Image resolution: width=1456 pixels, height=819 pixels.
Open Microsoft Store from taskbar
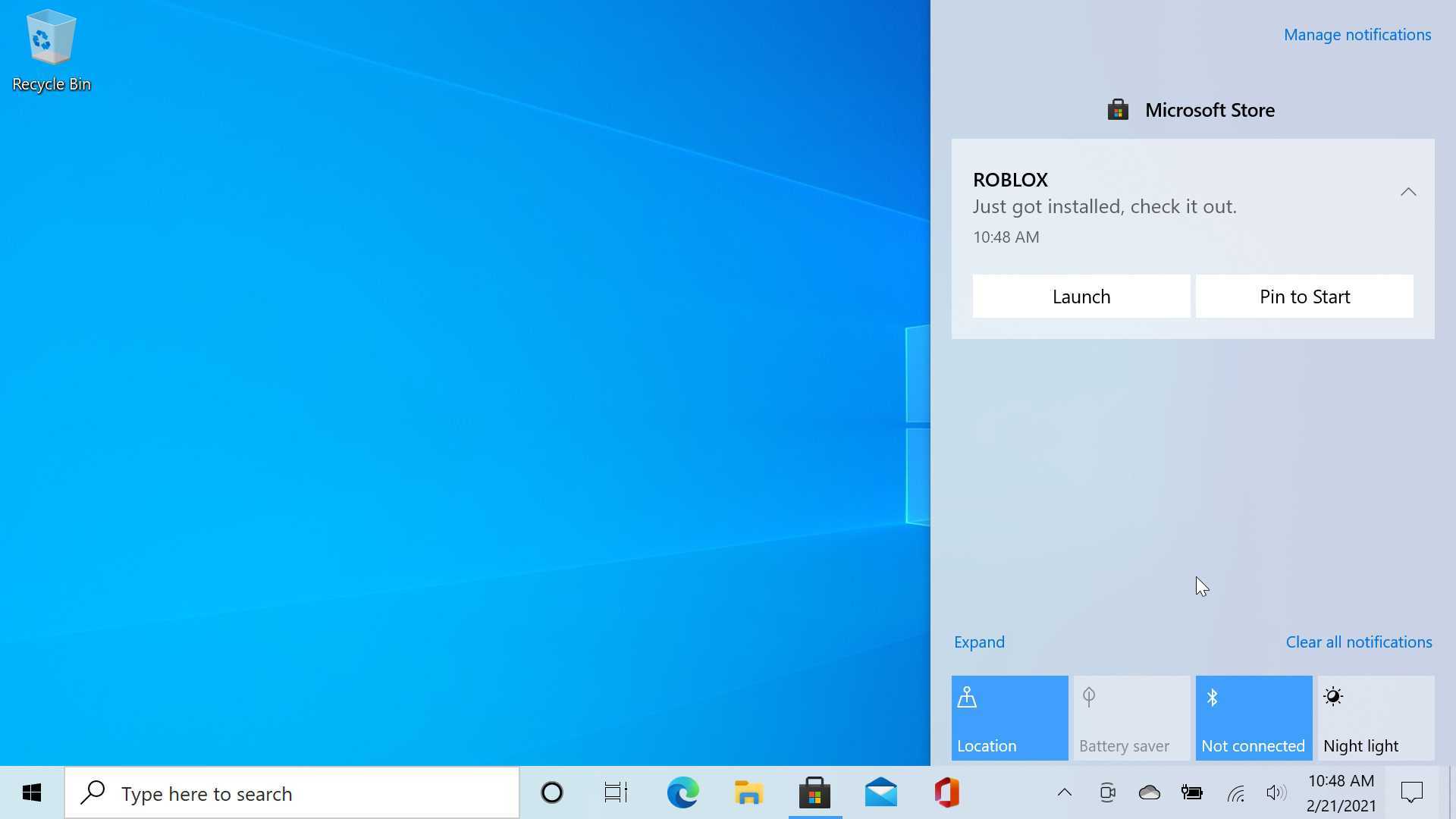[814, 793]
